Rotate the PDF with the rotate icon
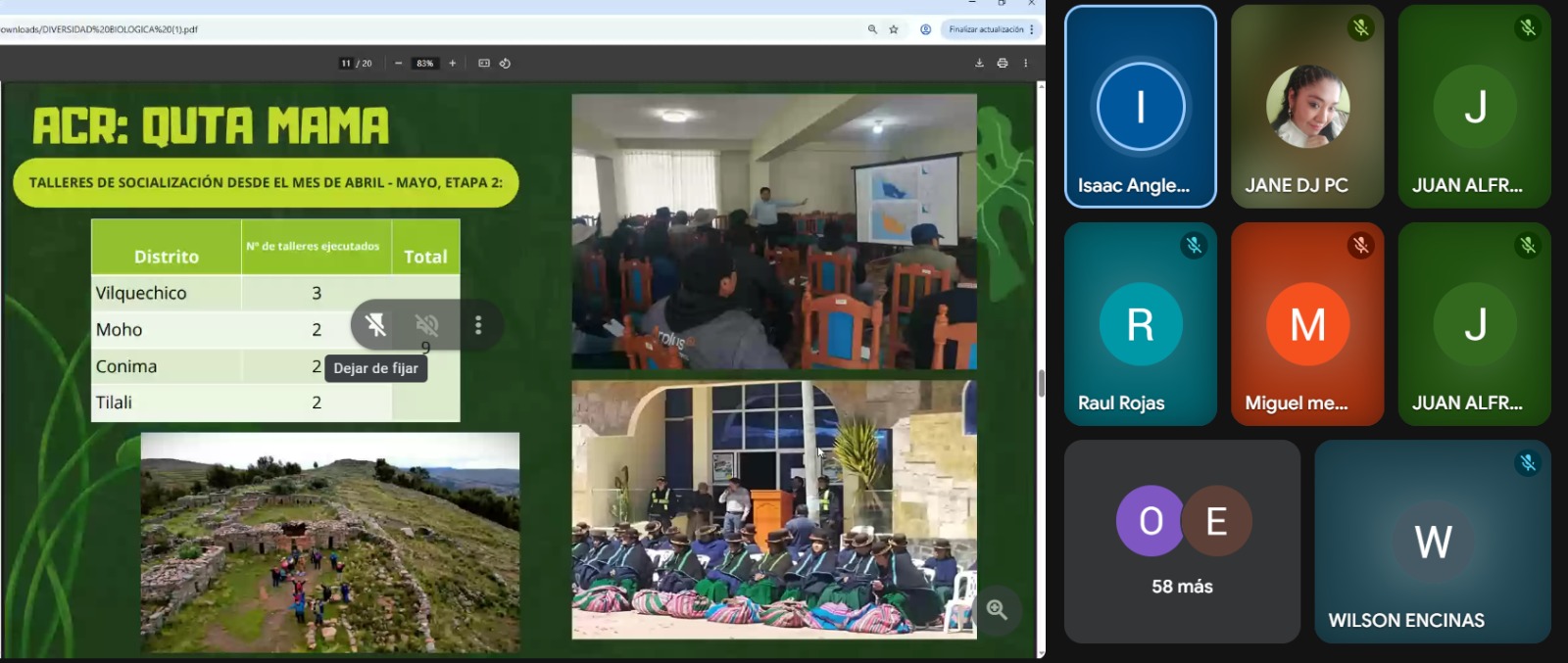The height and width of the screenshot is (663, 1568). tap(506, 63)
